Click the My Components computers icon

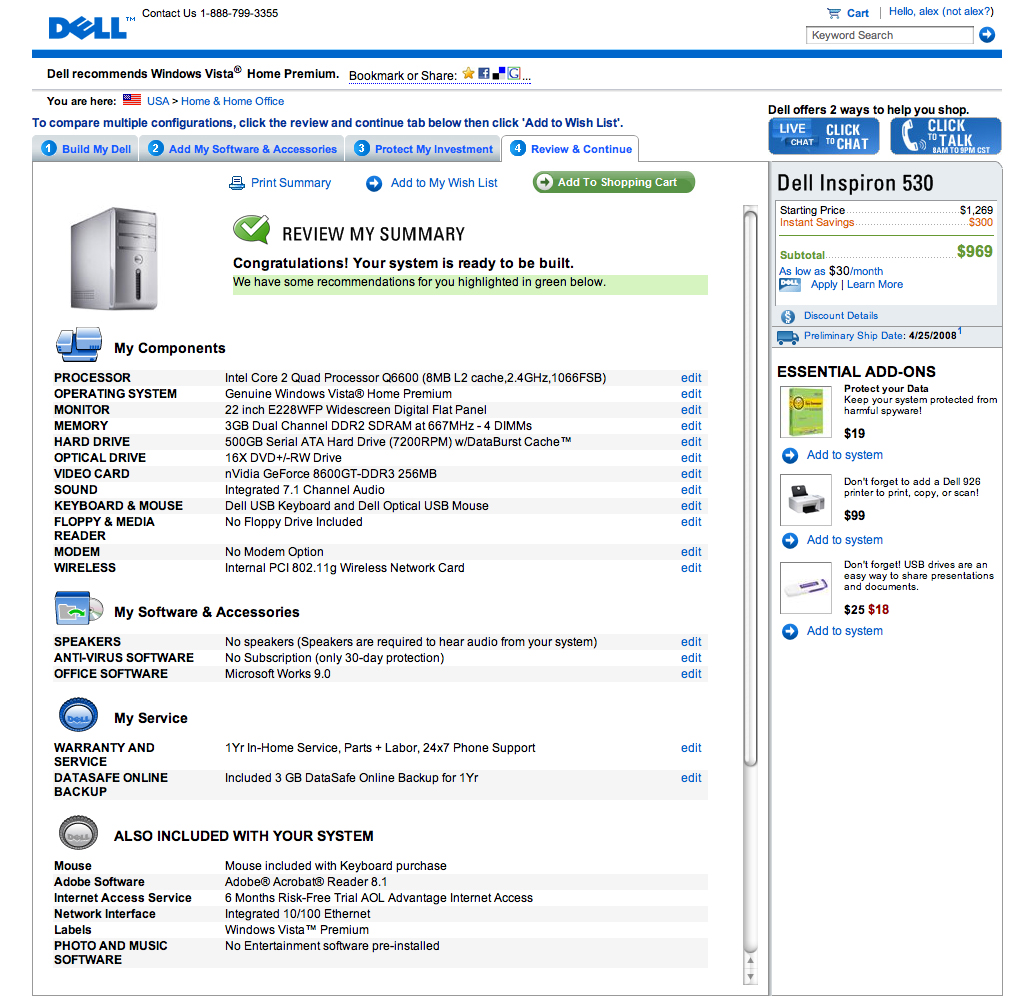point(79,345)
